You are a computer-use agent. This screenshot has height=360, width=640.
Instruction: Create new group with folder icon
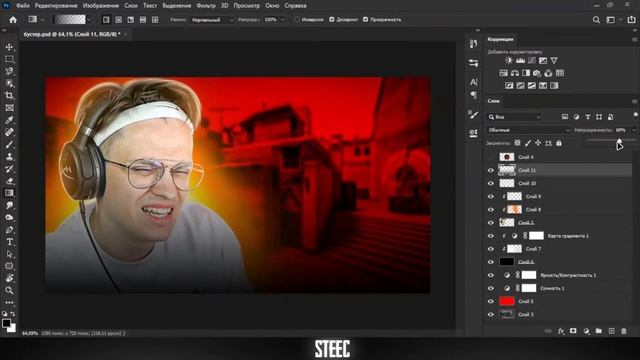click(x=599, y=331)
